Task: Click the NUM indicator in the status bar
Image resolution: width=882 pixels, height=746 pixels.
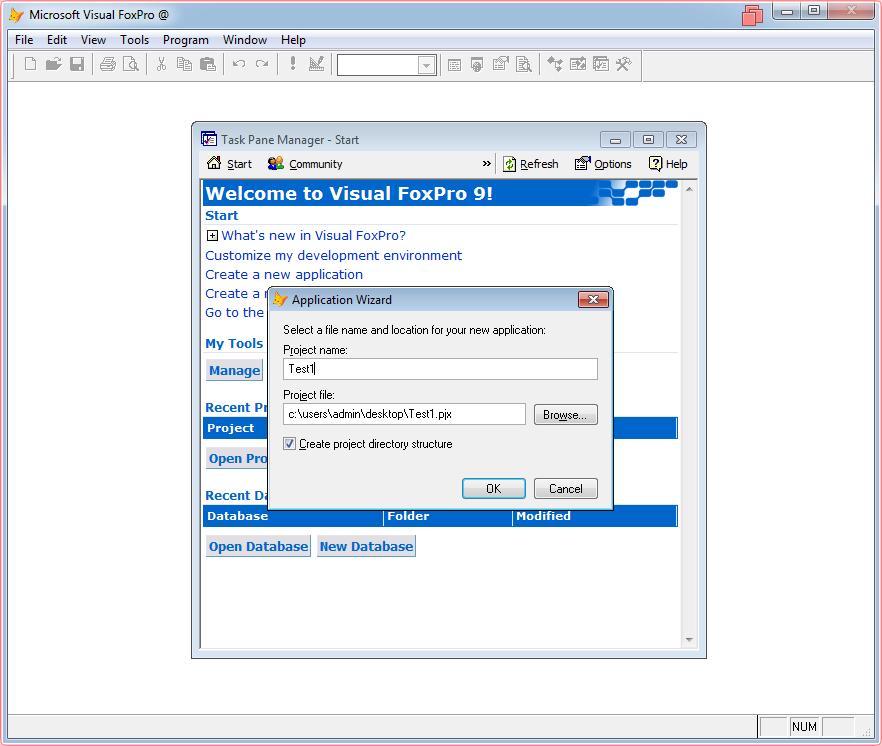Action: pyautogui.click(x=804, y=727)
